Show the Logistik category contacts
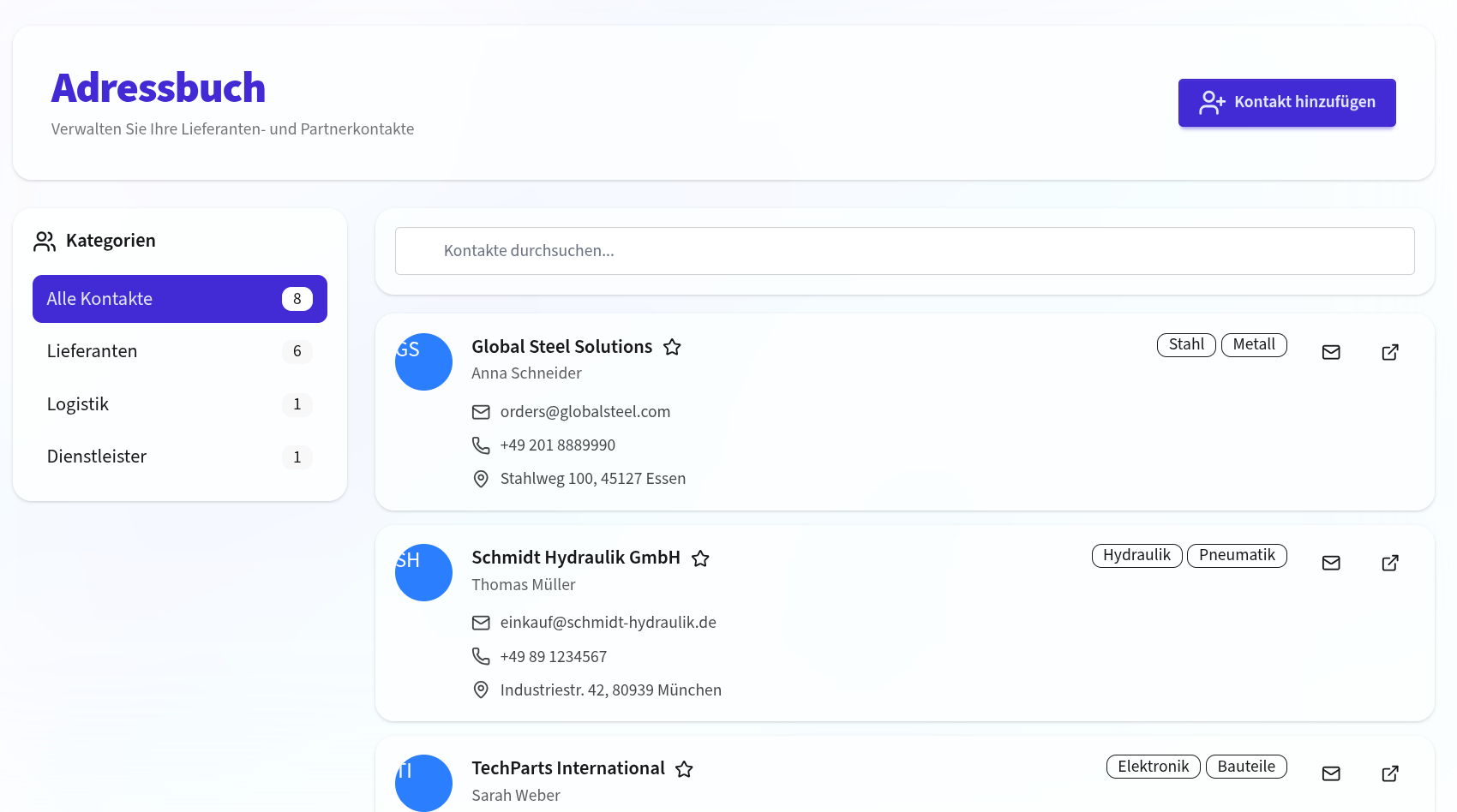Image resolution: width=1457 pixels, height=812 pixels. (180, 404)
